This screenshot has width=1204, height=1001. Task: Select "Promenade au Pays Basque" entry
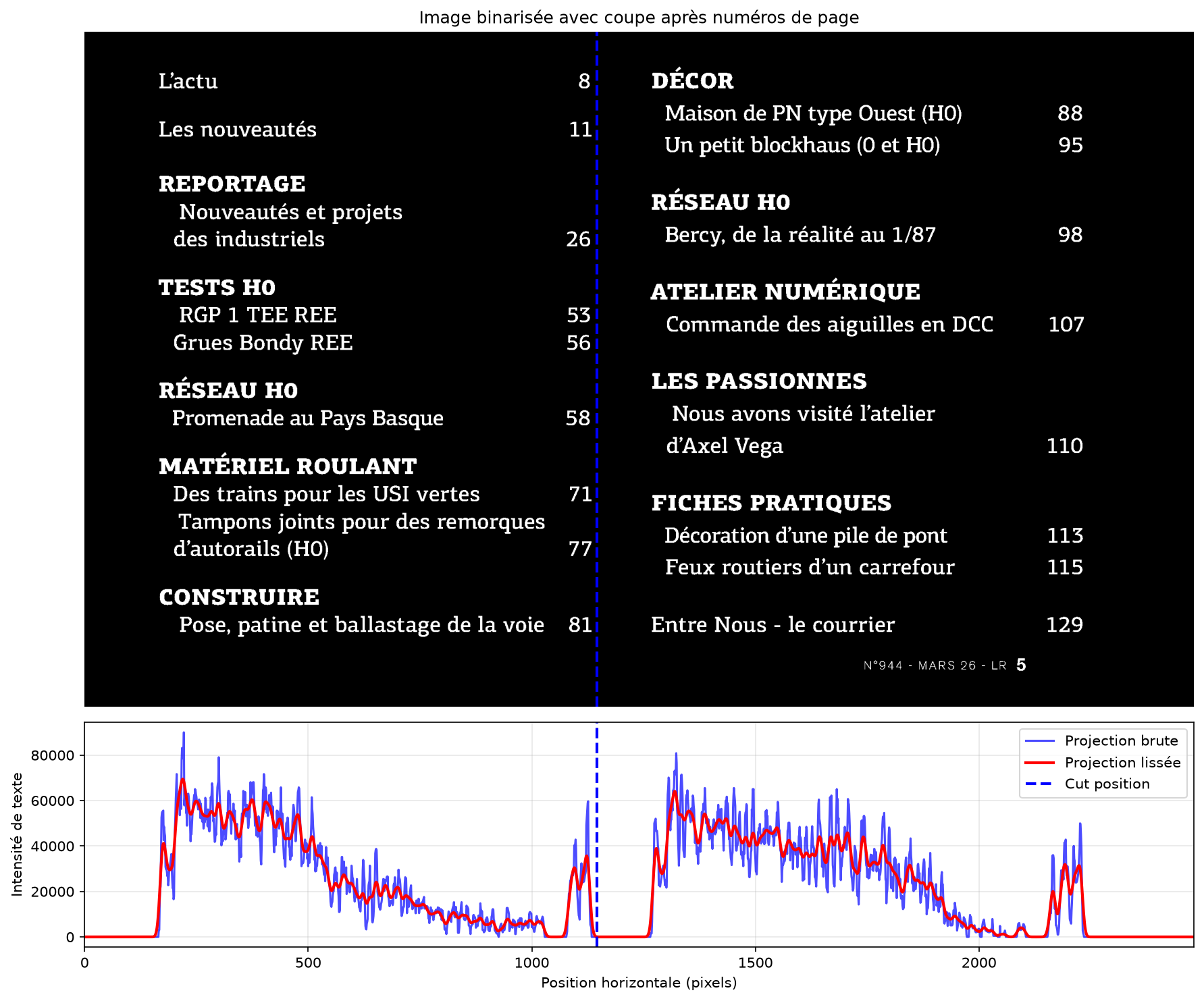tap(307, 418)
